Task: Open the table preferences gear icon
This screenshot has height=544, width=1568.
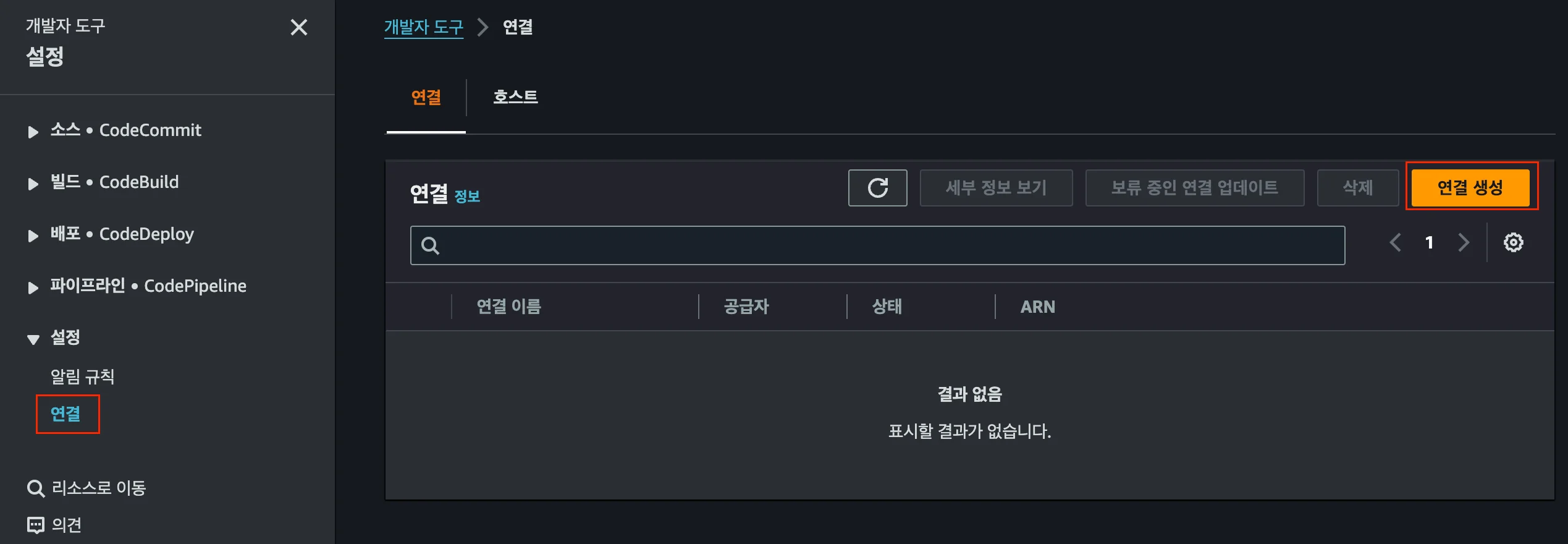Action: 1513,242
